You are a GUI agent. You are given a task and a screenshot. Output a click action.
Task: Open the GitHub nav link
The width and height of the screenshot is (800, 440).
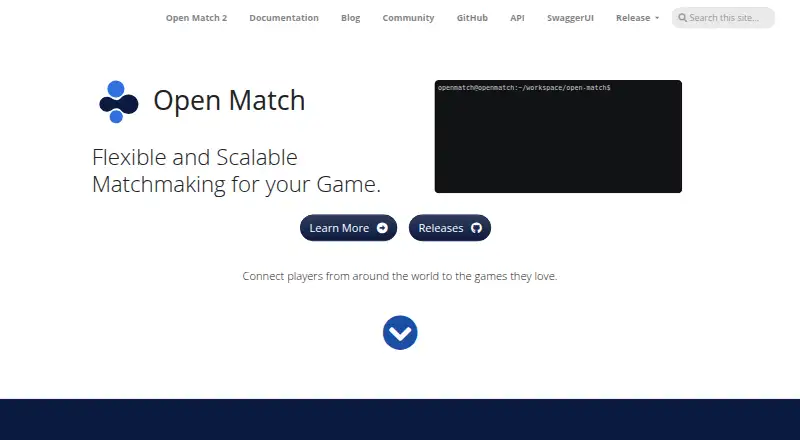point(472,18)
